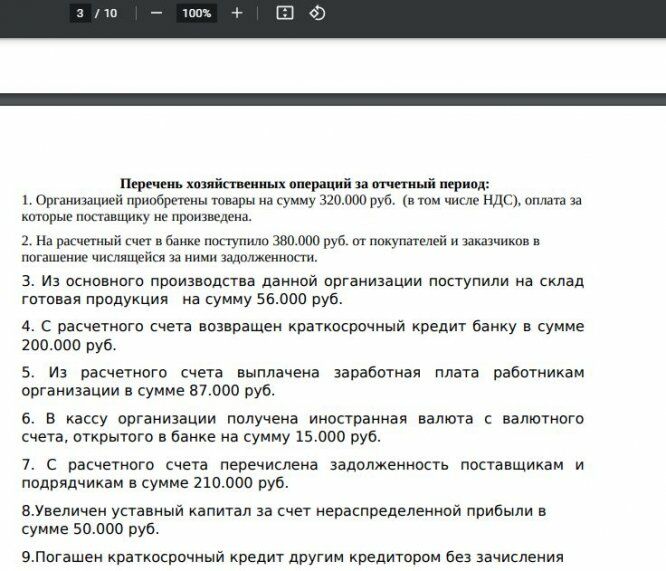
Task: Select operation 5 about заработная плата 87.000 руб.
Action: [x=302, y=382]
